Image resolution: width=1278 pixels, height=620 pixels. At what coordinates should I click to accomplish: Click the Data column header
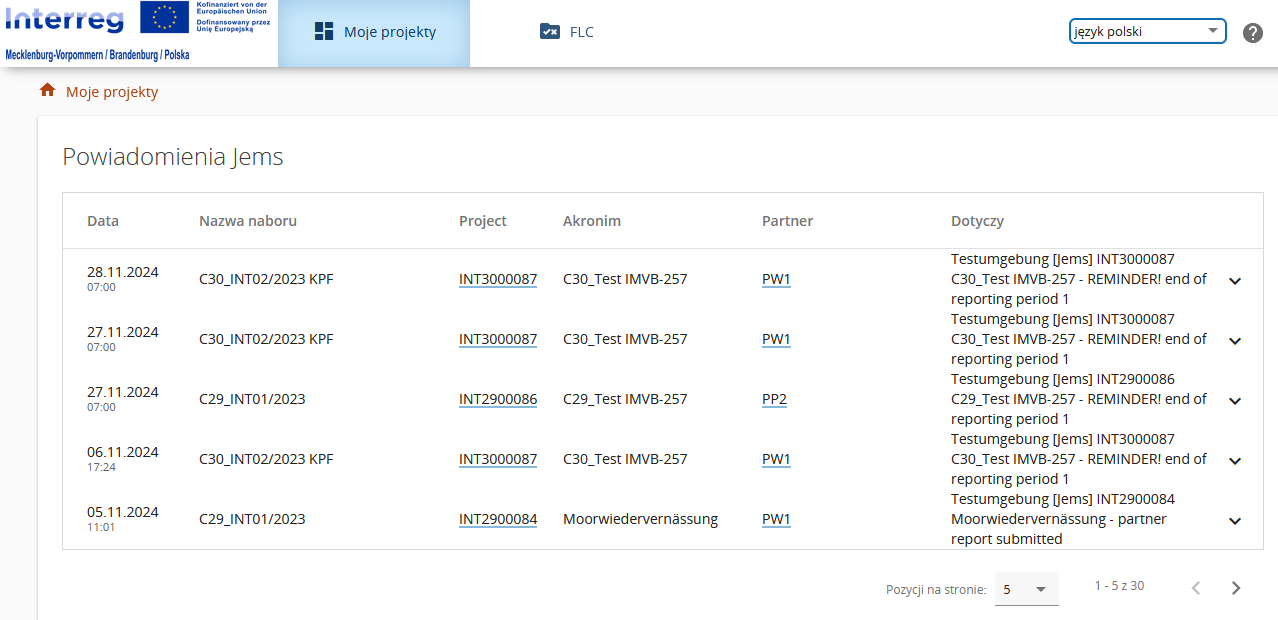point(103,221)
